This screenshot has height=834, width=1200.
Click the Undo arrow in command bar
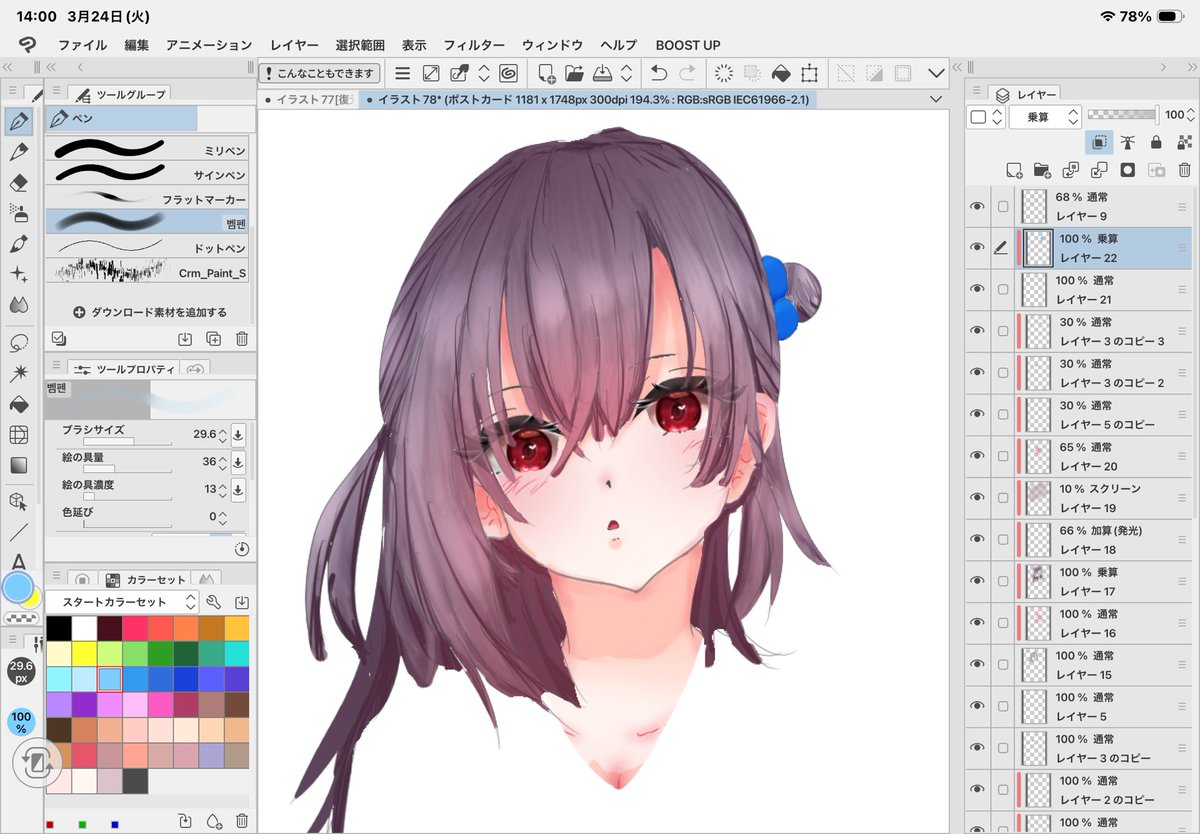[x=658, y=73]
